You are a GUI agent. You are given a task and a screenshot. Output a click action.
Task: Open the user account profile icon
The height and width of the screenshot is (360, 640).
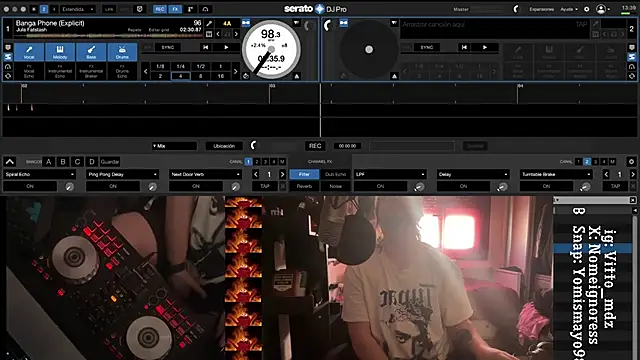coord(601,9)
